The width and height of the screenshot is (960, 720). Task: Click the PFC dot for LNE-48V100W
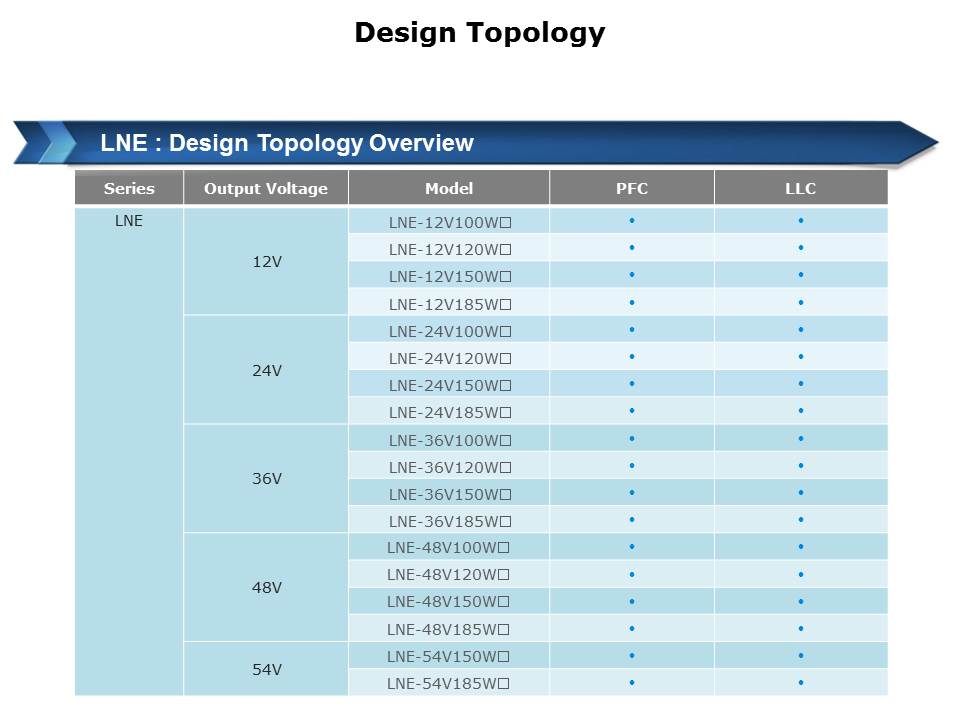pos(632,547)
